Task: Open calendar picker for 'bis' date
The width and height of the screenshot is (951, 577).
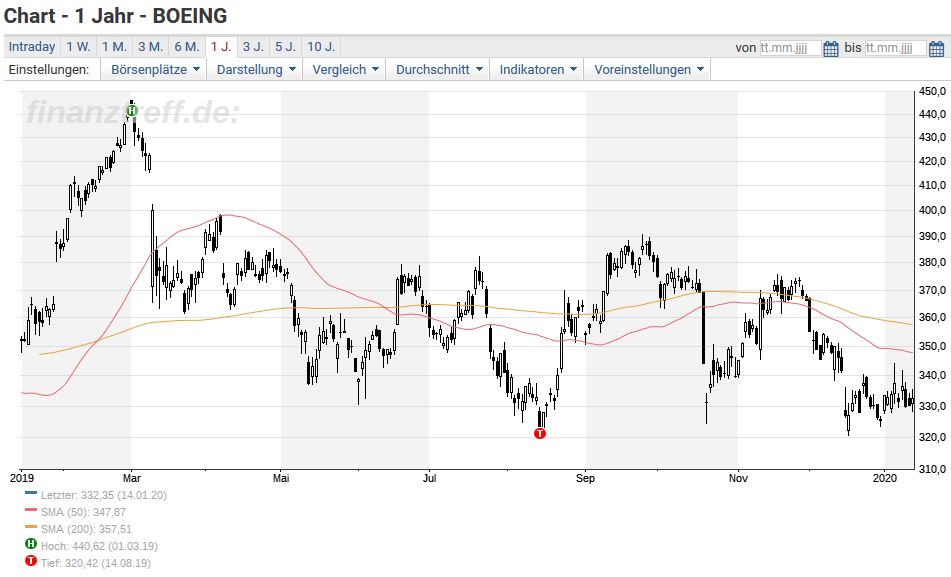Action: tap(936, 48)
